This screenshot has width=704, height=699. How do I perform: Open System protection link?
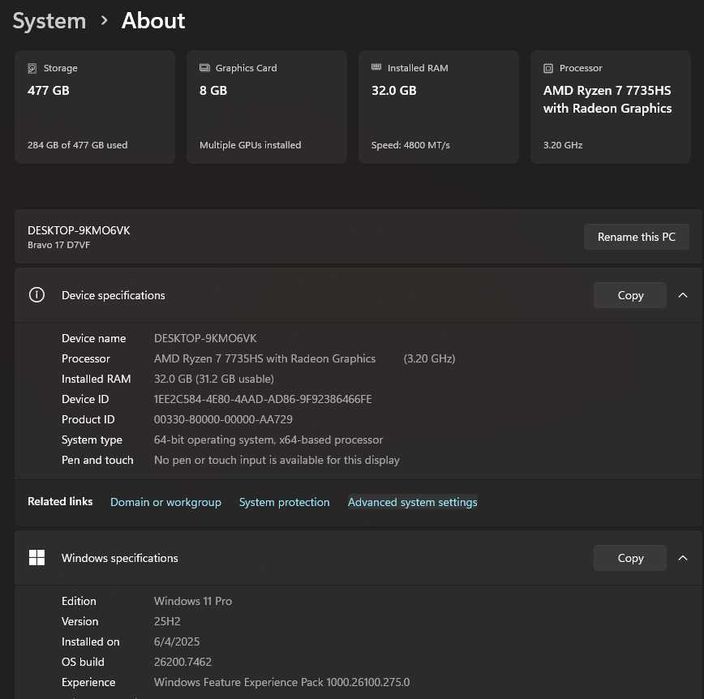coord(284,502)
